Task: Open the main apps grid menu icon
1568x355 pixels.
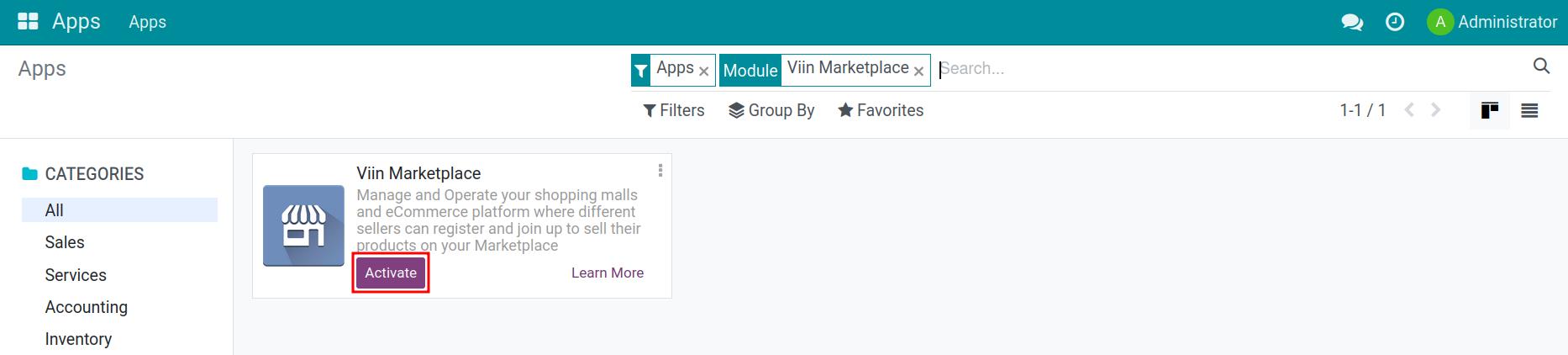Action: pos(28,21)
